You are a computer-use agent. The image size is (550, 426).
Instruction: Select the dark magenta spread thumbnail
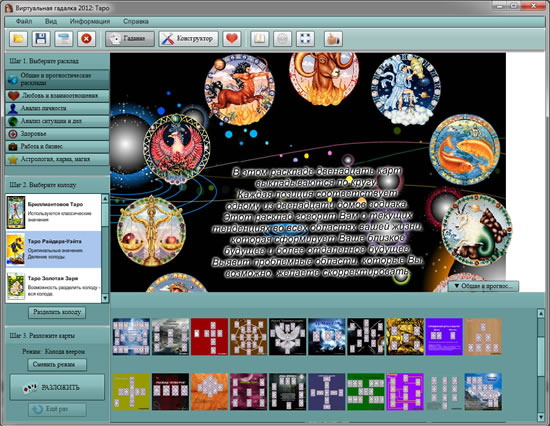coord(248,392)
